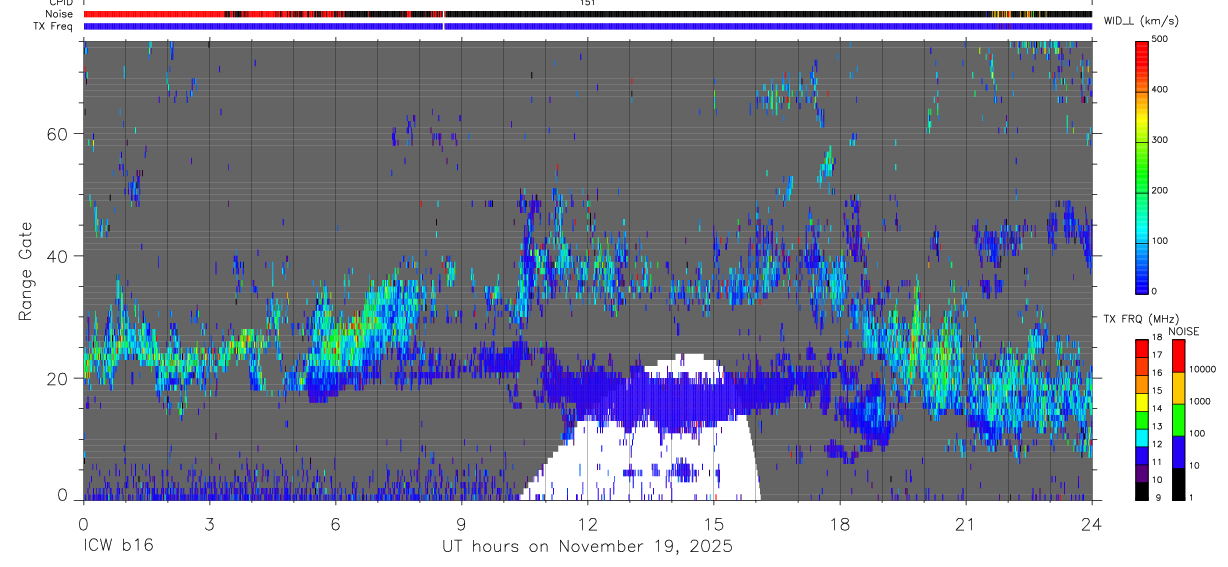This screenshot has width=1228, height=567.
Task: Click the TX FRQ frequency color bar
Action: tap(1141, 420)
